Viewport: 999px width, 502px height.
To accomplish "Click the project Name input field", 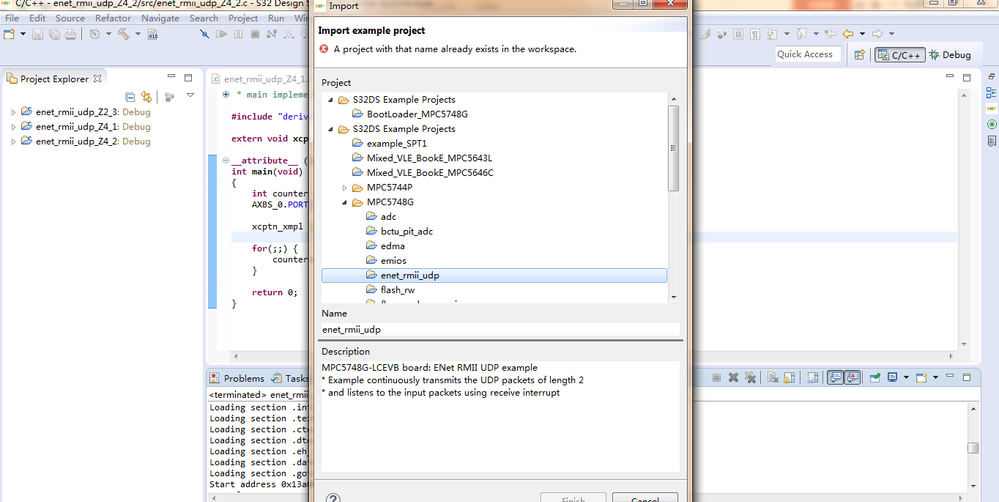I will 500,330.
